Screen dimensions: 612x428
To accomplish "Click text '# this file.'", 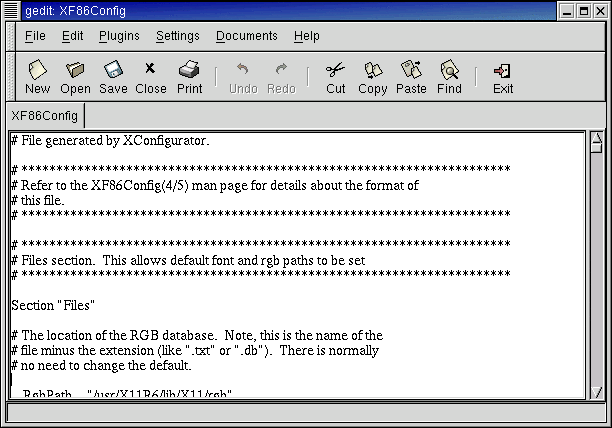I will [38, 201].
